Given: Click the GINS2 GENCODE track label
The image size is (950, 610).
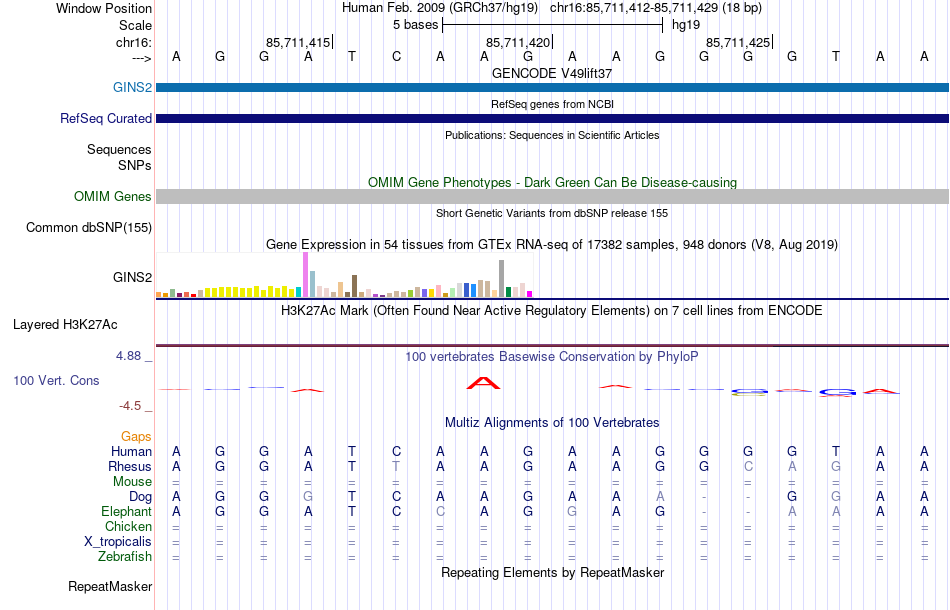Looking at the screenshot, I should 132,87.
